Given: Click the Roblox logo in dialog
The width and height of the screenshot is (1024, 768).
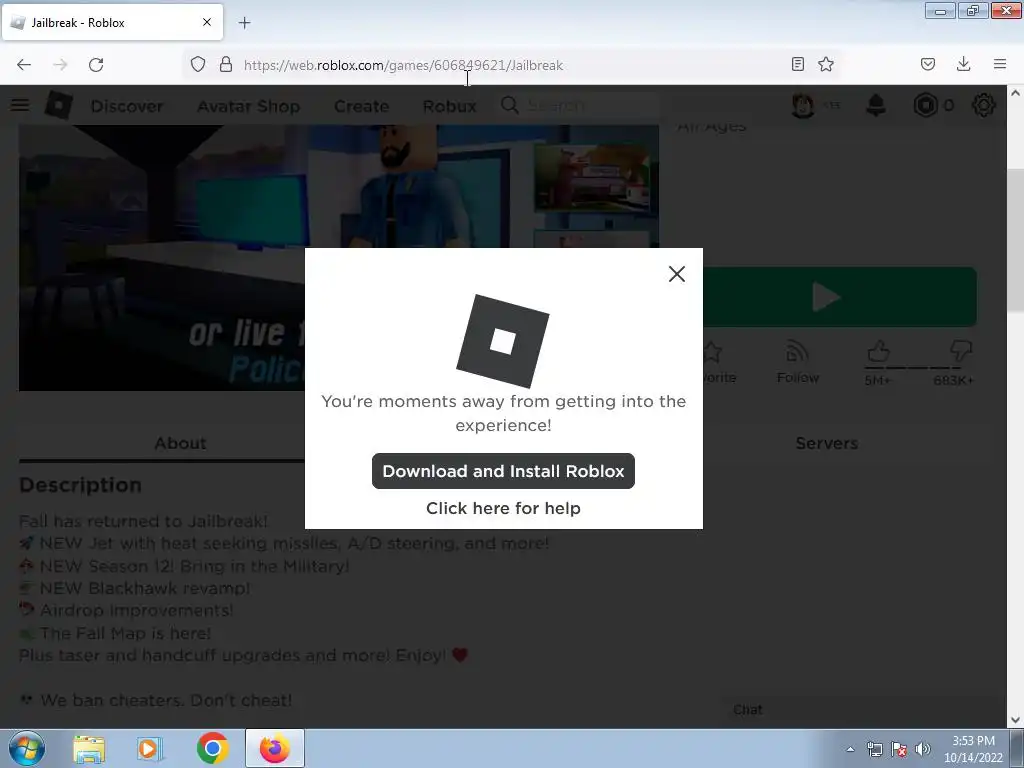Looking at the screenshot, I should point(502,341).
